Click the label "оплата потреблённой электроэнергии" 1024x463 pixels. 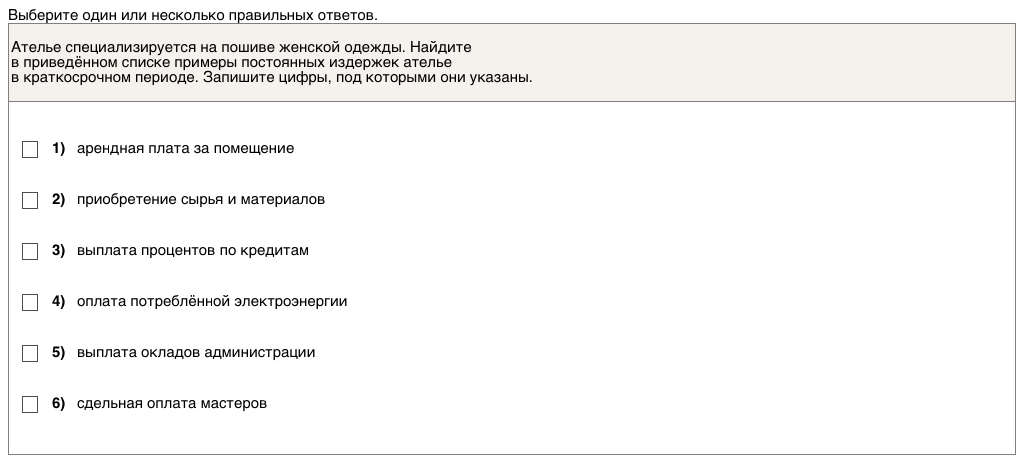point(211,301)
